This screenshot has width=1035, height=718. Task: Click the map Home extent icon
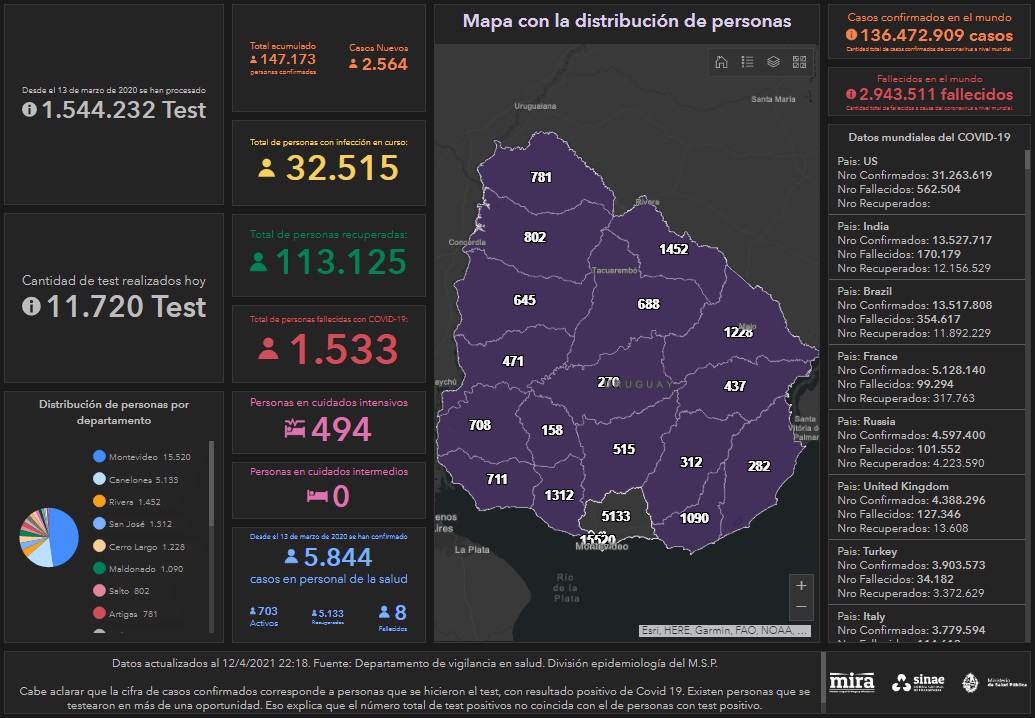pyautogui.click(x=721, y=62)
